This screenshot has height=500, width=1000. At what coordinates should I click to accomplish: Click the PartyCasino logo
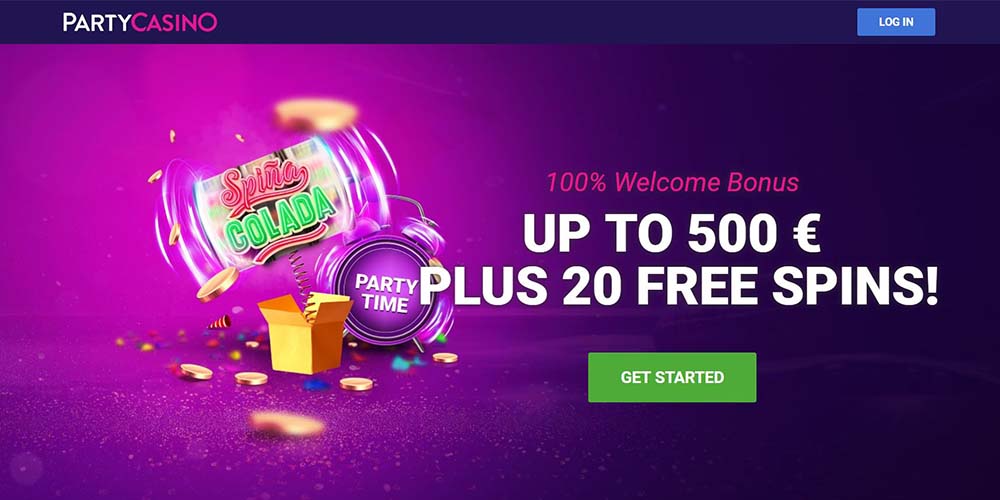click(x=140, y=22)
